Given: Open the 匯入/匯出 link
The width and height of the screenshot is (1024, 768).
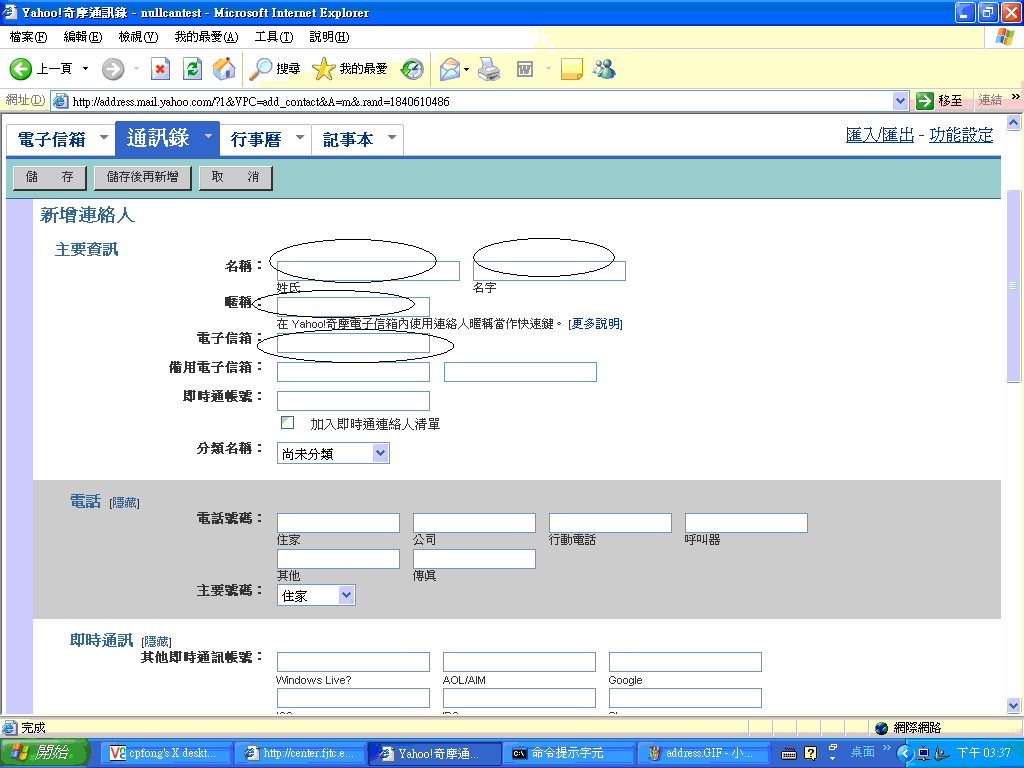Looking at the screenshot, I should click(879, 135).
